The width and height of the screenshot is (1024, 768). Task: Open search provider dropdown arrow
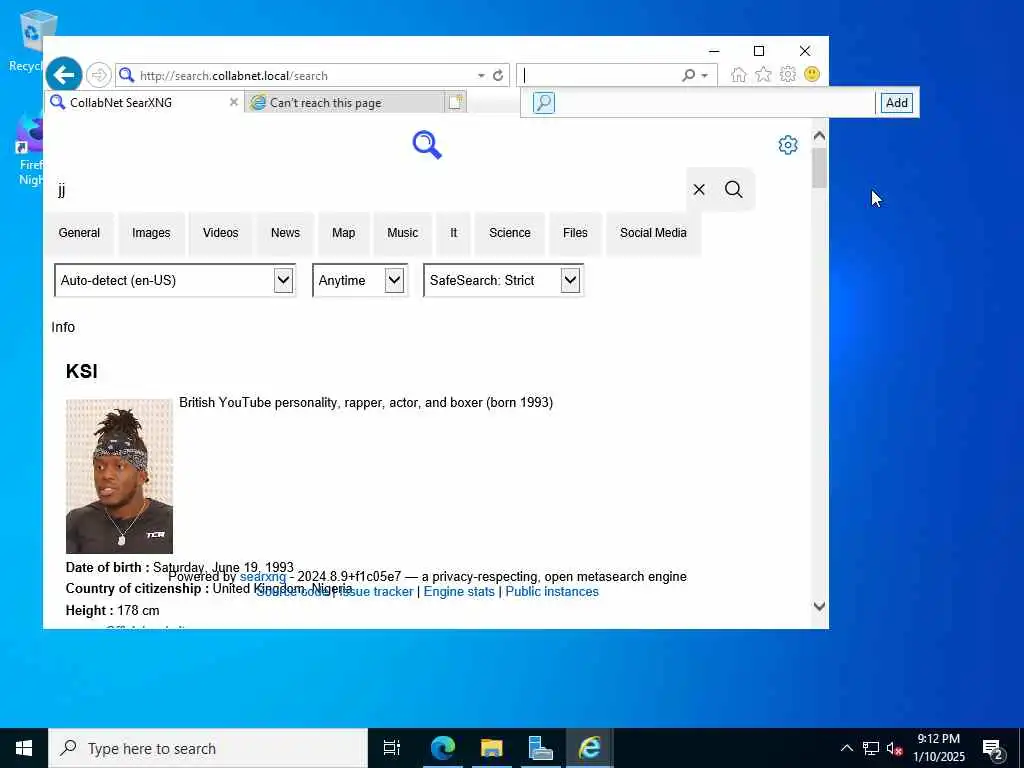coord(705,76)
